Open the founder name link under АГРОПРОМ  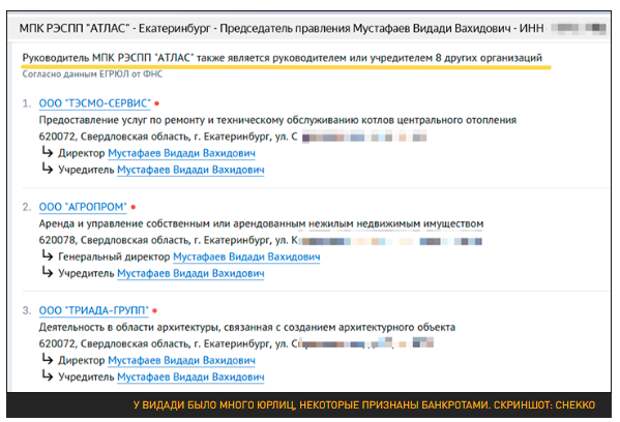[190, 274]
